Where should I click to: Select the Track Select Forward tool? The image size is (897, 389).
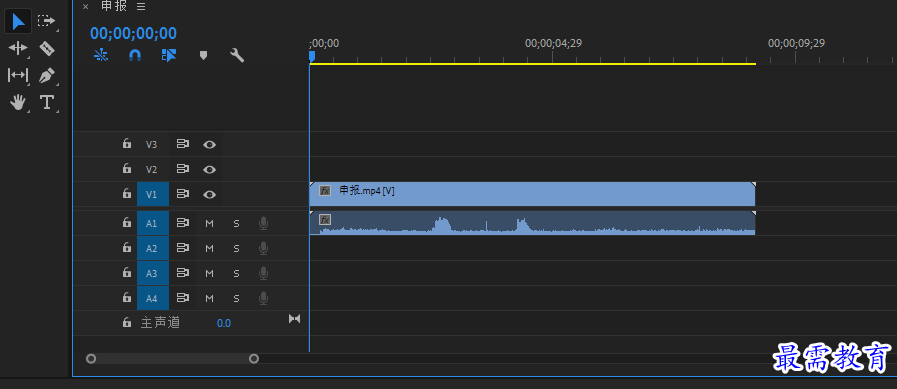[x=46, y=21]
